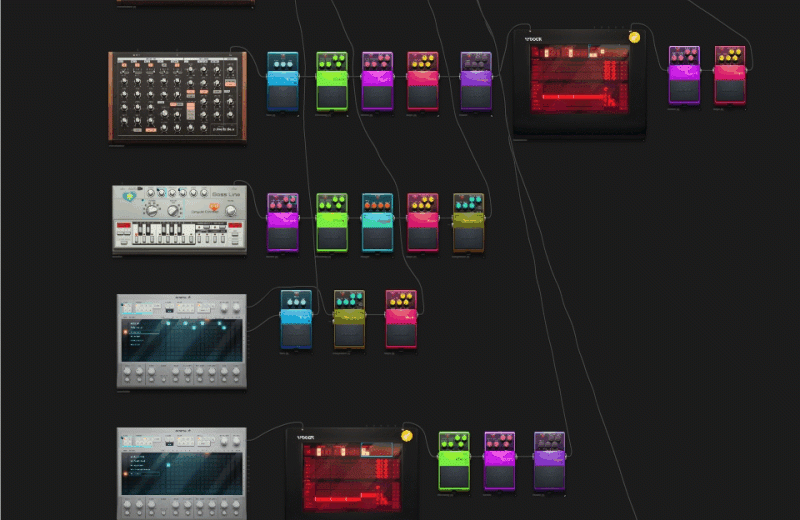Select olive pedal ending the Bassline chain

tap(468, 222)
